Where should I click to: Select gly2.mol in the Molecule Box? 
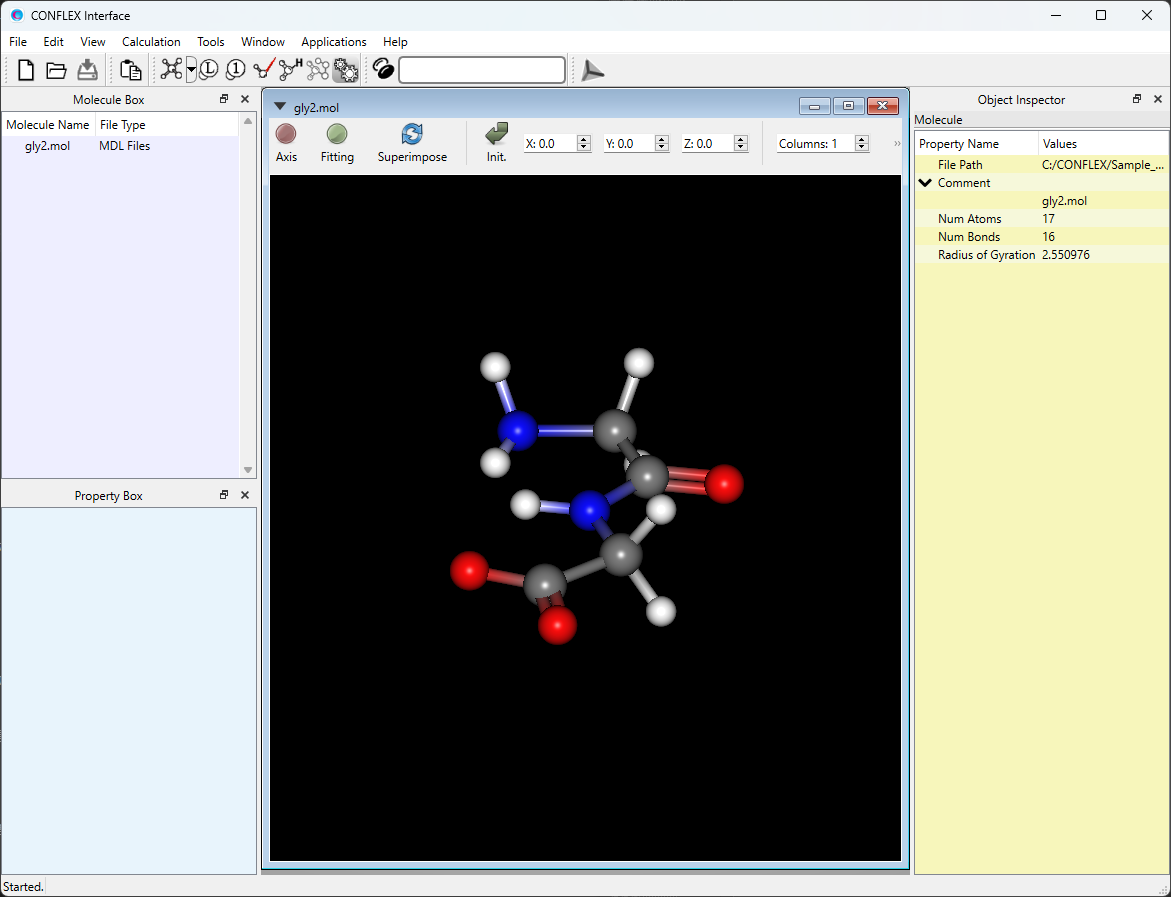point(47,146)
